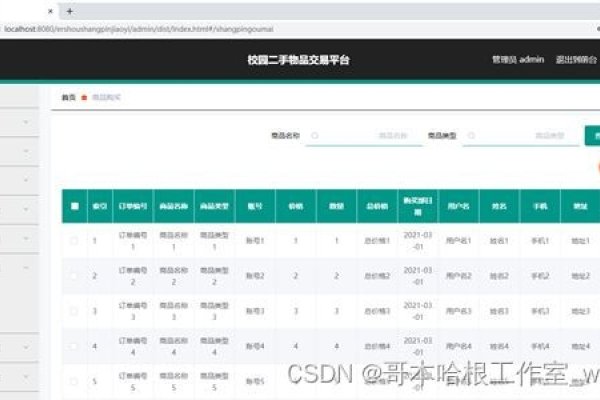600x400 pixels.
Task: Focus the localhost address bar URL
Action: tap(139, 29)
